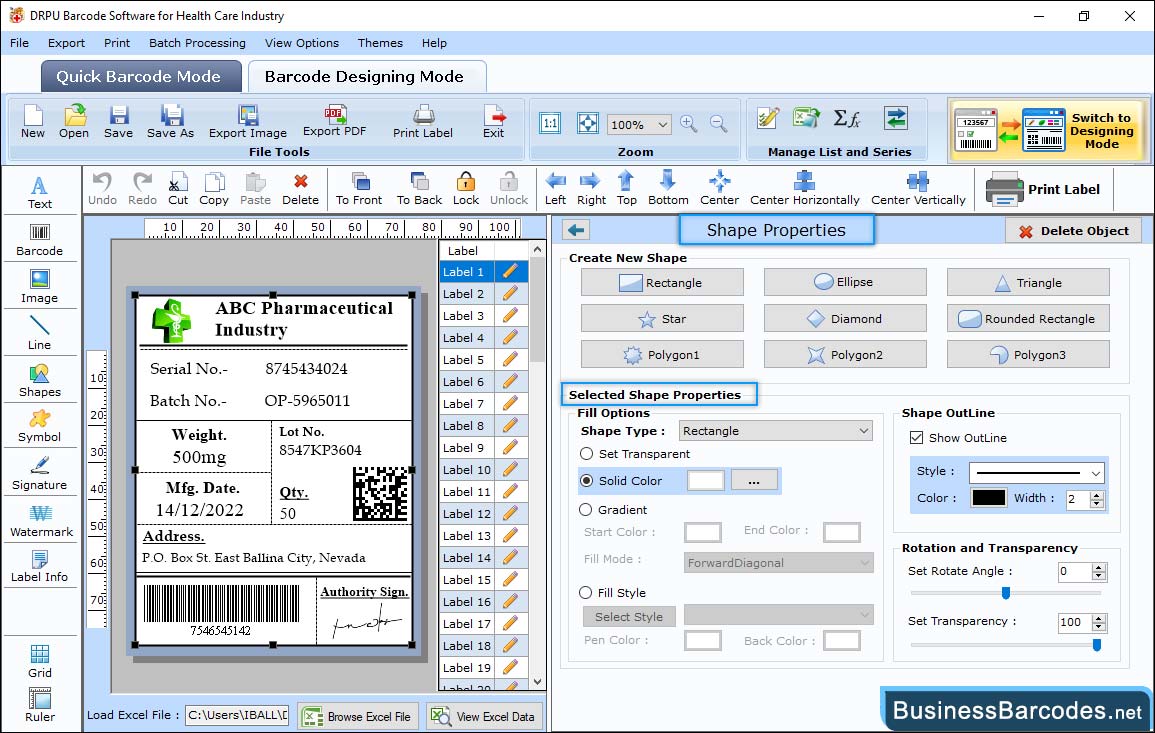
Task: Open an existing file from the toolbar
Action: (x=74, y=122)
